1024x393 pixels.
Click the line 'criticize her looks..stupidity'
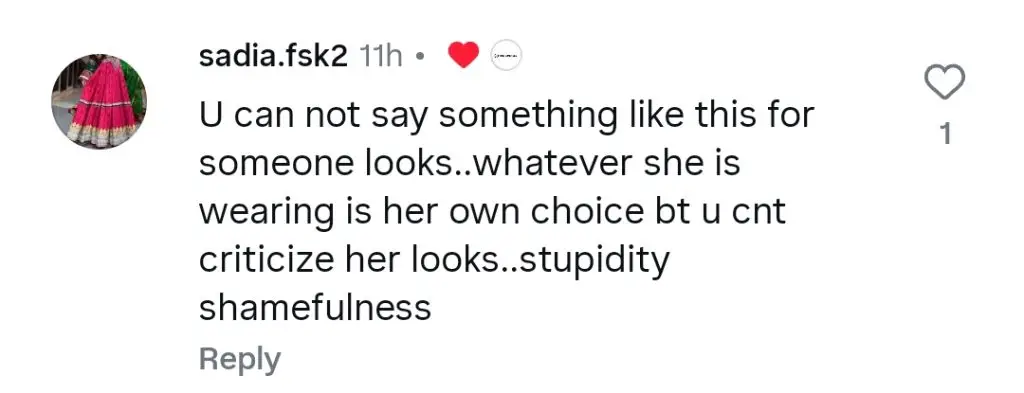pos(434,261)
